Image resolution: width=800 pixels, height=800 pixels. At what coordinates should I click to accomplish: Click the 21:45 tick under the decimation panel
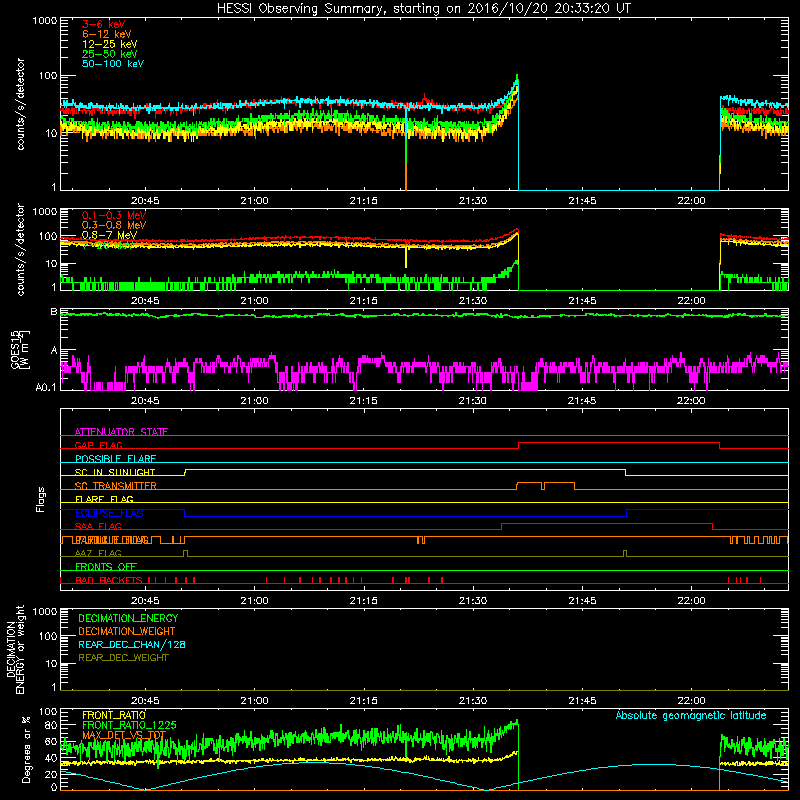[582, 701]
